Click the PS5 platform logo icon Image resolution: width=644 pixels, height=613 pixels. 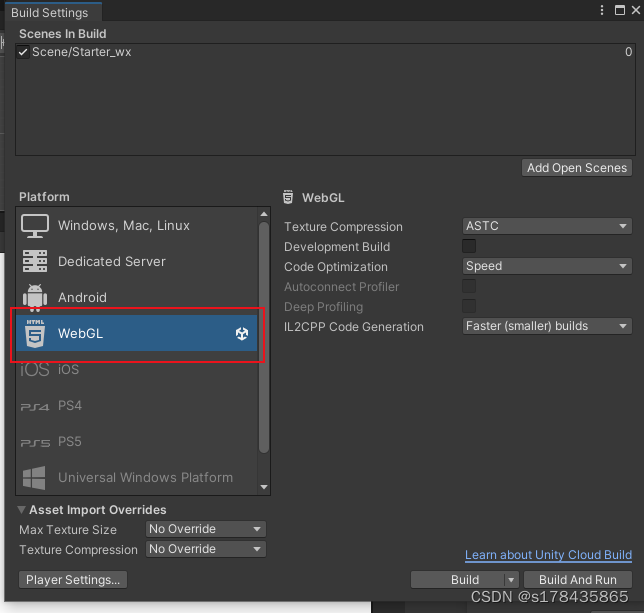pos(35,443)
